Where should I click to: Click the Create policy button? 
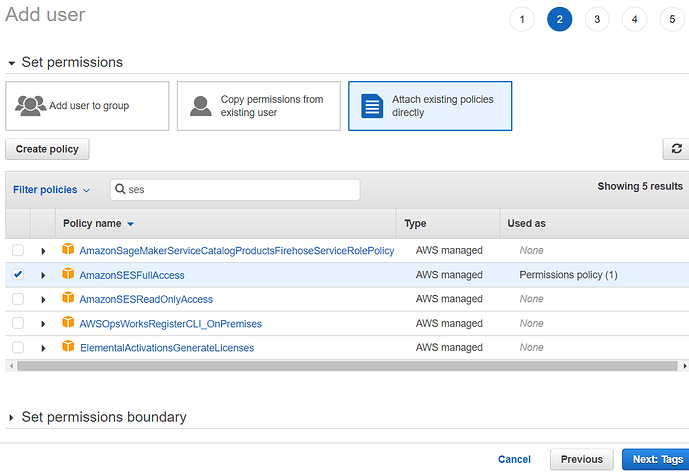47,149
